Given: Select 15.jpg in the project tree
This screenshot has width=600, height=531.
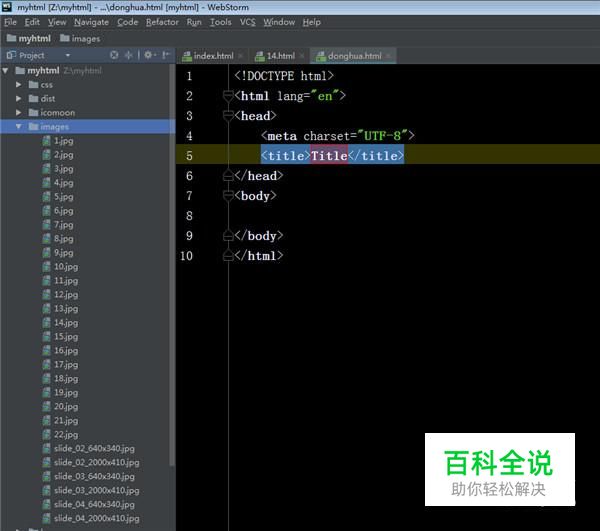Looking at the screenshot, I should click(x=66, y=337).
